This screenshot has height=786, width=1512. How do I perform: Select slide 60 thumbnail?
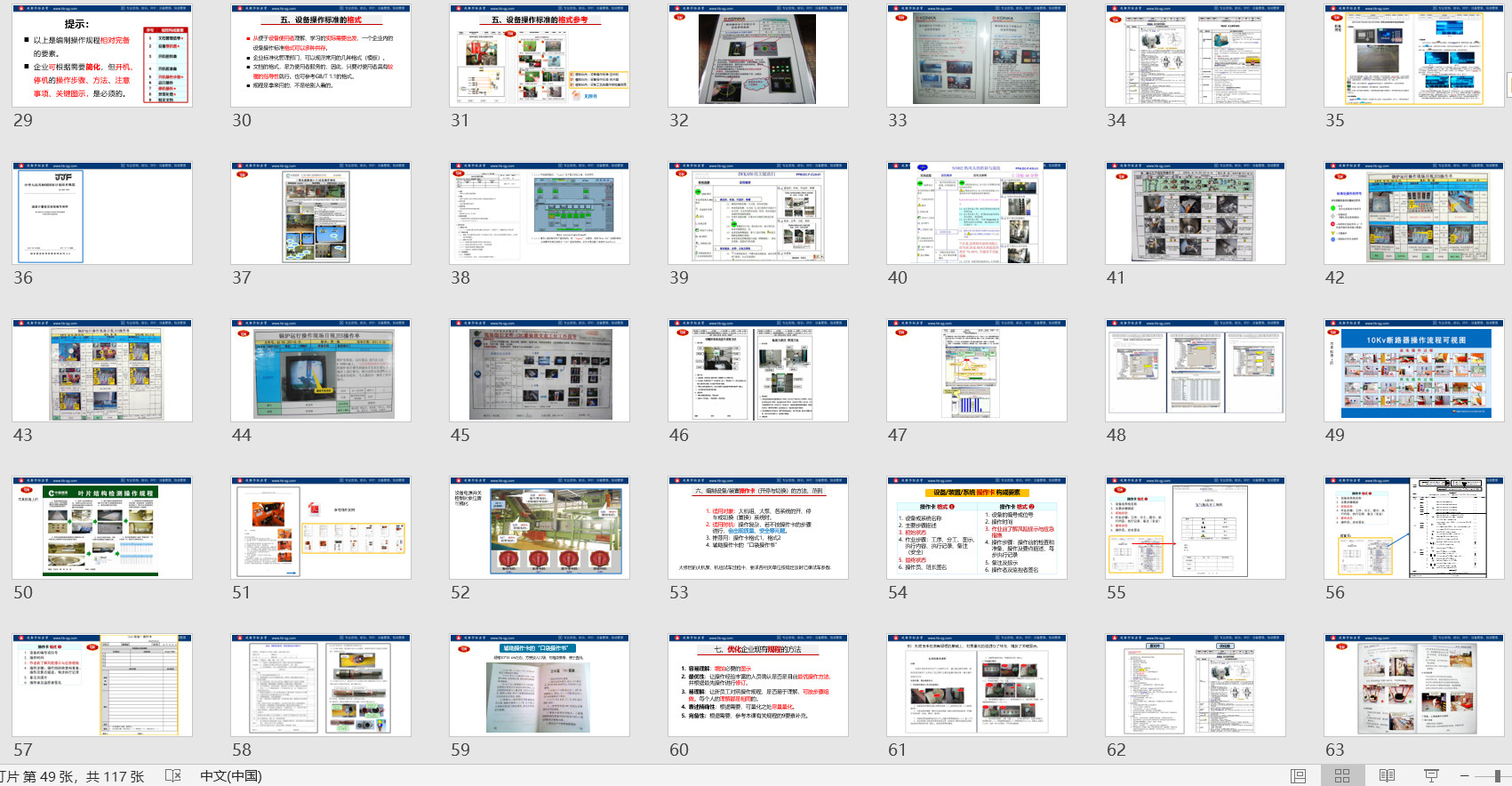pos(758,685)
